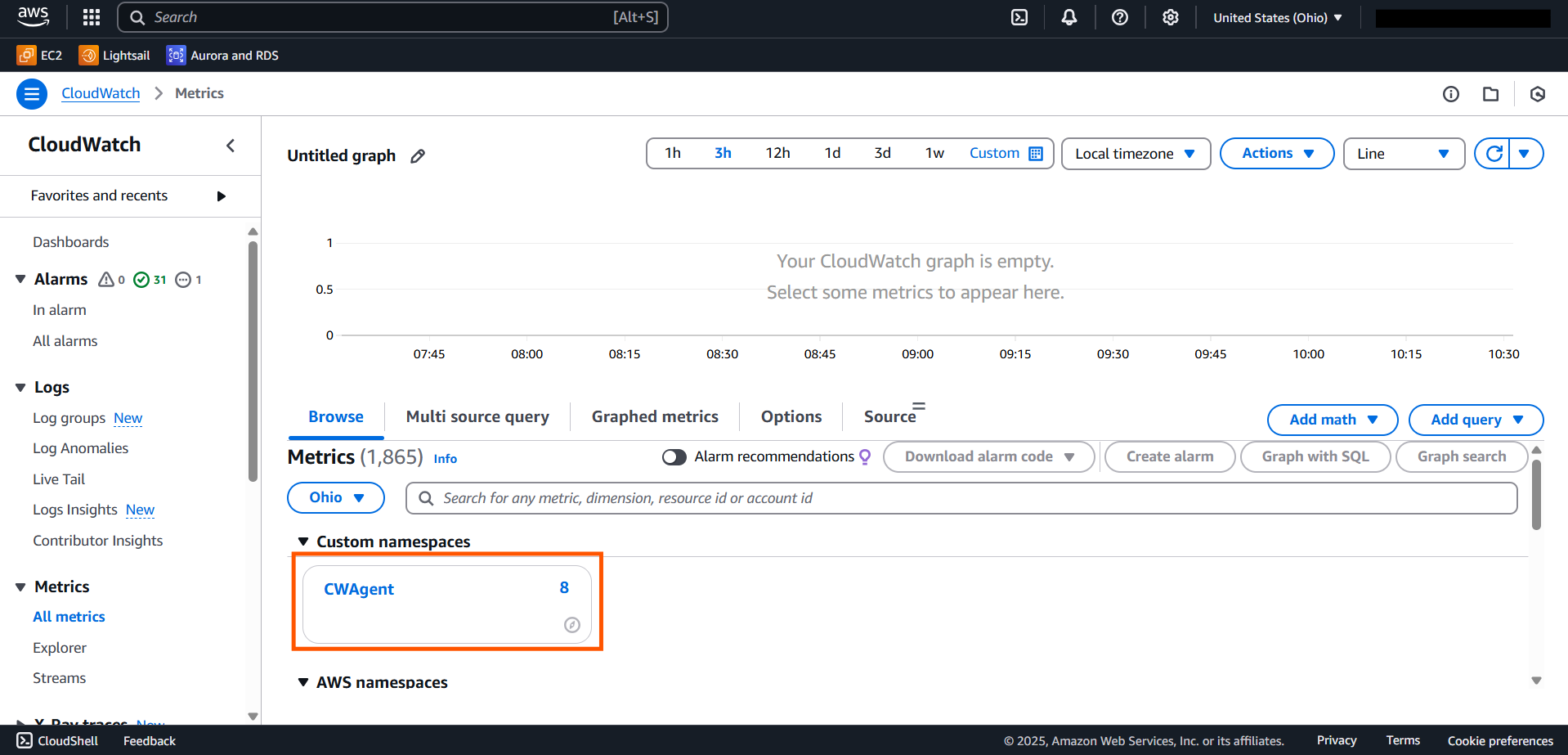Viewport: 1568px width, 755px height.
Task: Collapse the Alarms section
Action: [x=20, y=280]
